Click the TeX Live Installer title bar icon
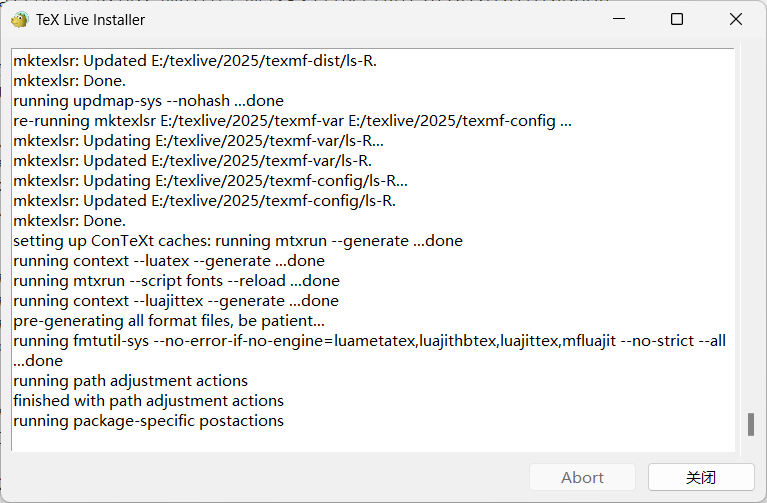The width and height of the screenshot is (767, 503). (20, 20)
